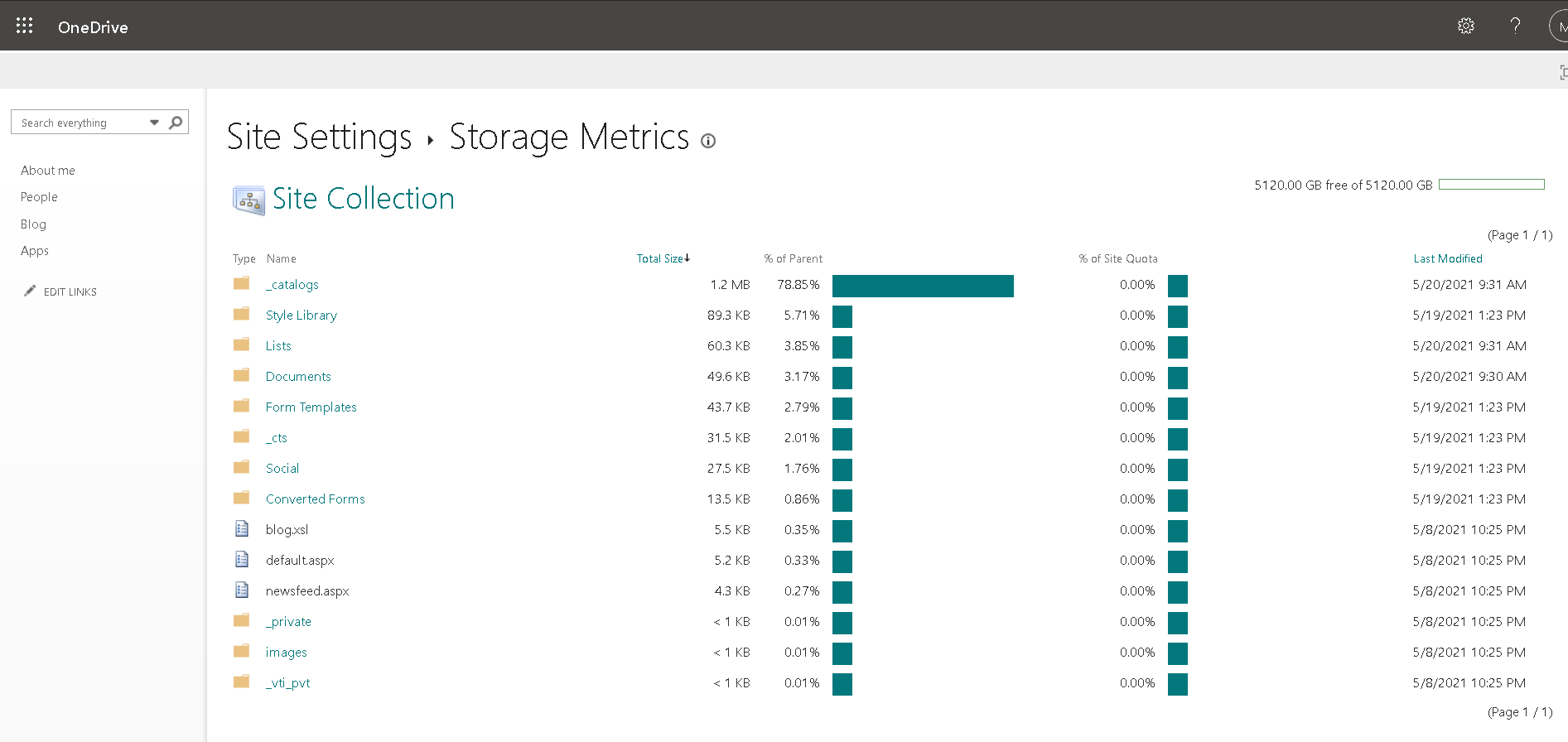Click the Site Collection icon

coord(248,200)
